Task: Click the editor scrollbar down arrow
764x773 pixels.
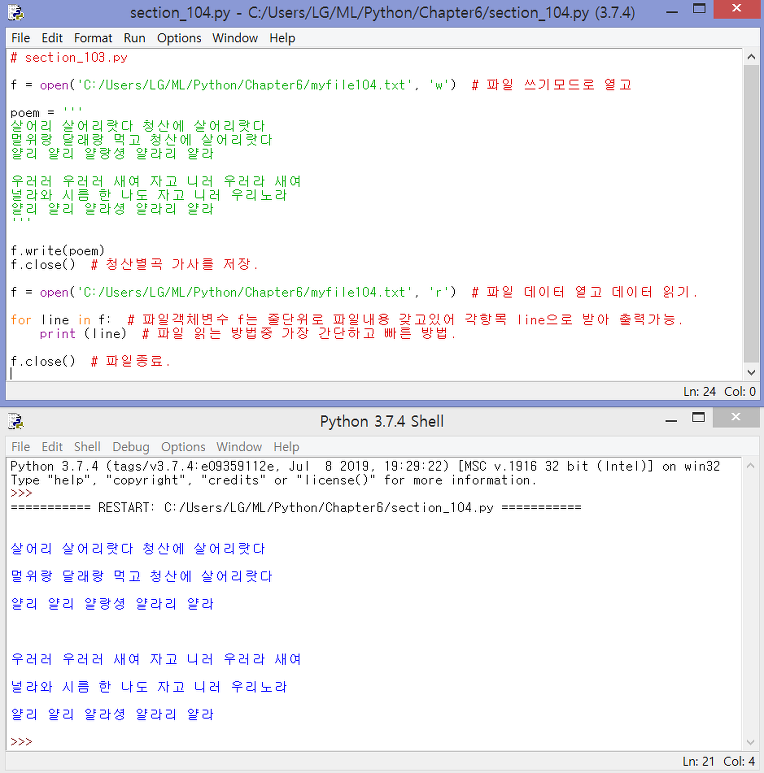Action: pyautogui.click(x=751, y=373)
